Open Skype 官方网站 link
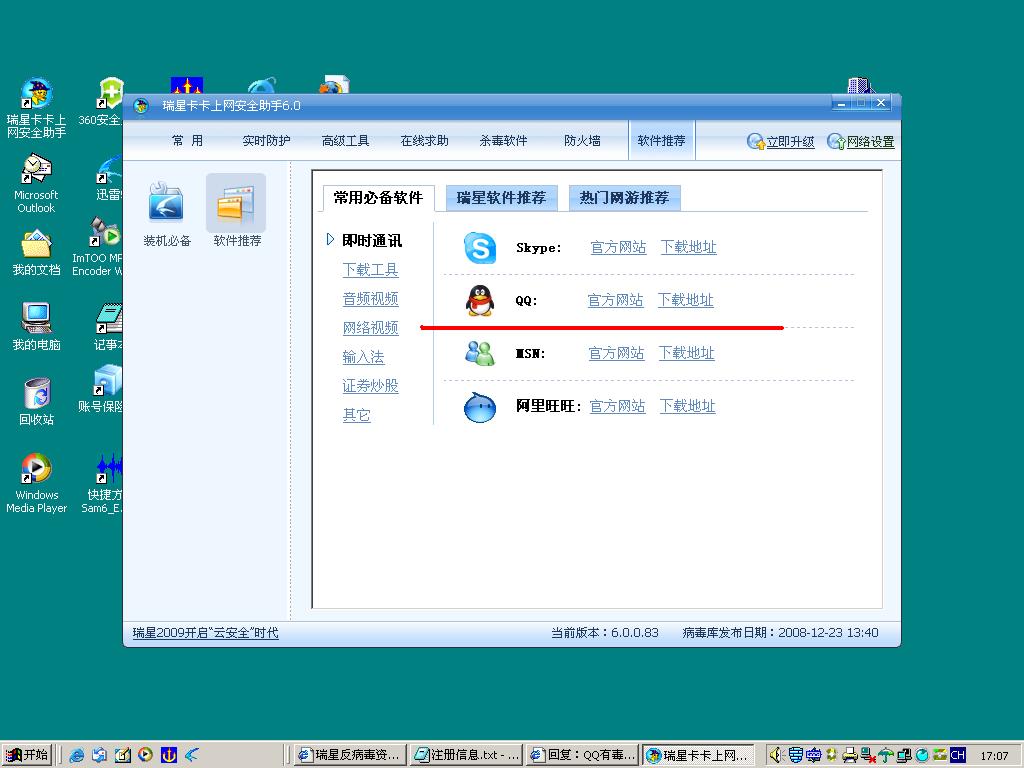The height and width of the screenshot is (768, 1024). (618, 248)
